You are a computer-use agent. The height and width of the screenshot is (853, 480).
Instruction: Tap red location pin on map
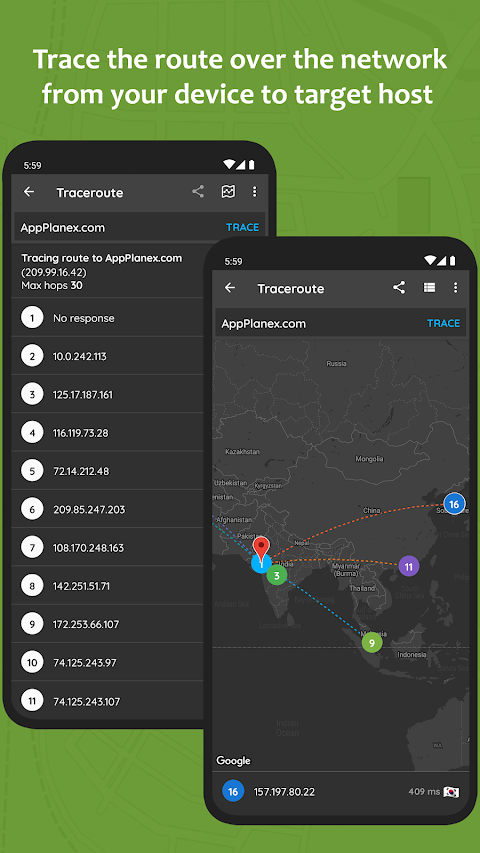coord(262,551)
